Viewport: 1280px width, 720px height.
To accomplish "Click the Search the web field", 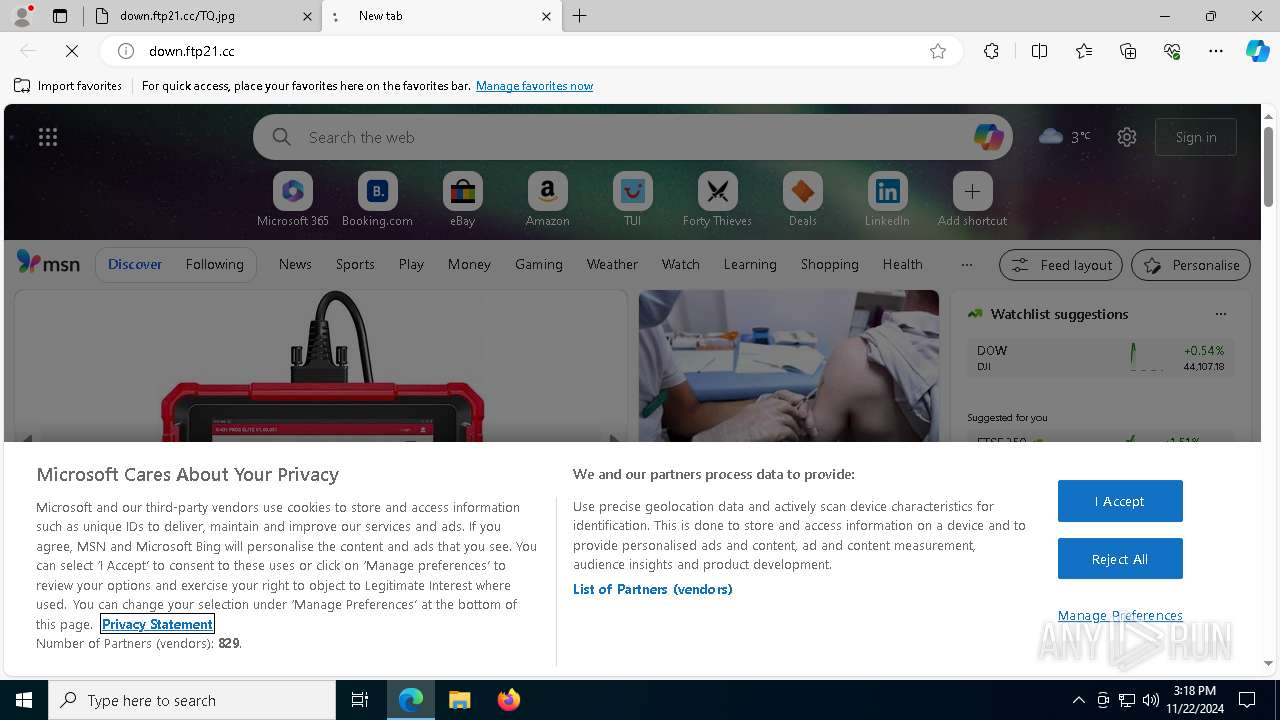I will [632, 137].
